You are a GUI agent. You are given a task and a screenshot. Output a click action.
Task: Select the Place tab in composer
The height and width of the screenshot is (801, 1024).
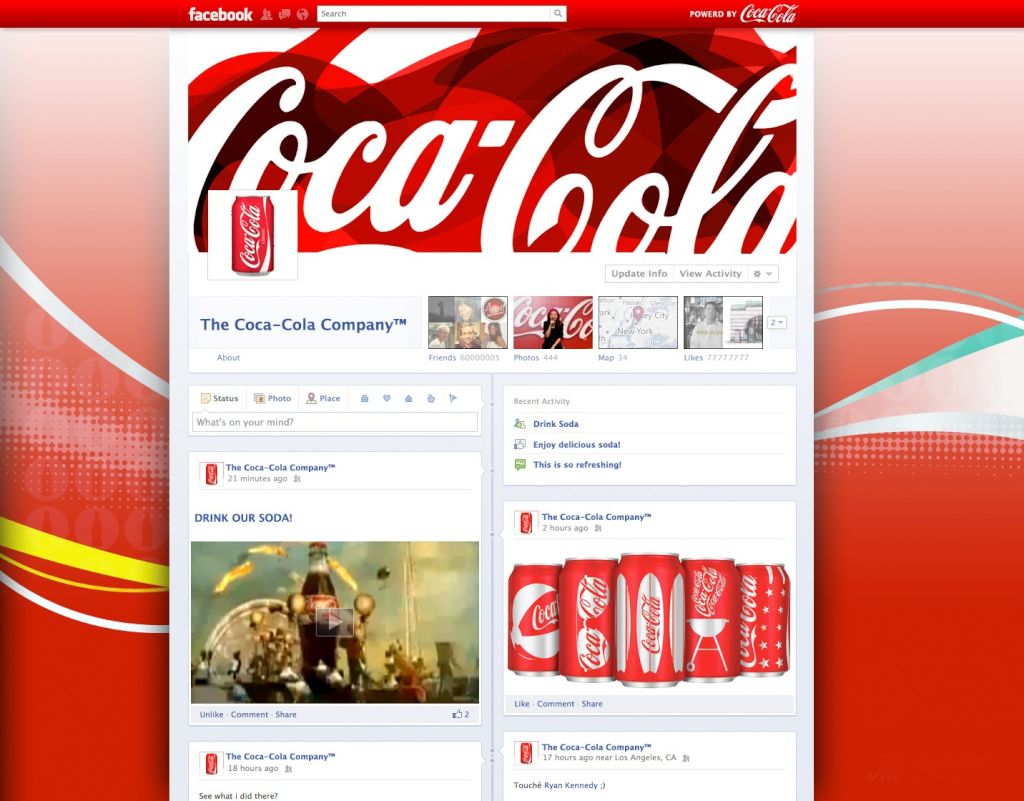click(x=323, y=398)
